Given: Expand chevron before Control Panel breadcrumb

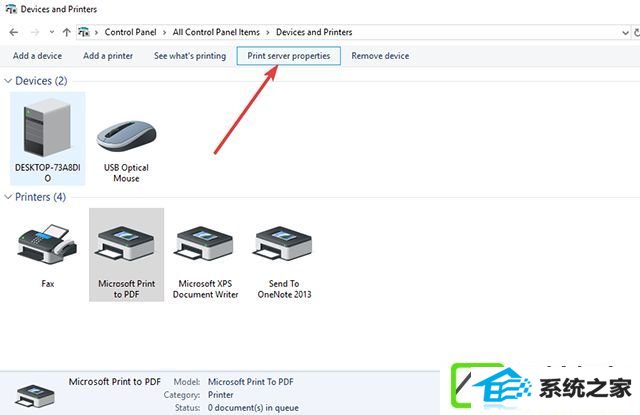Looking at the screenshot, I should 96,32.
